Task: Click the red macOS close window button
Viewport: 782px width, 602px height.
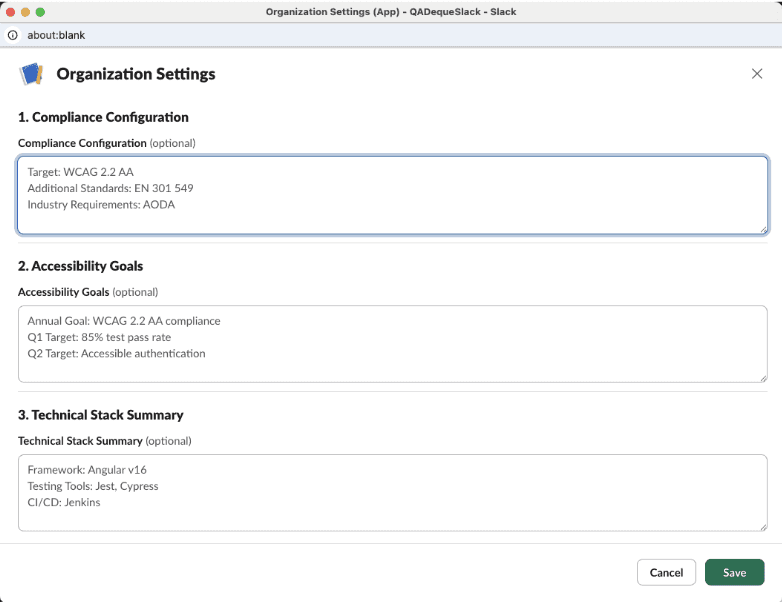Action: (x=12, y=12)
